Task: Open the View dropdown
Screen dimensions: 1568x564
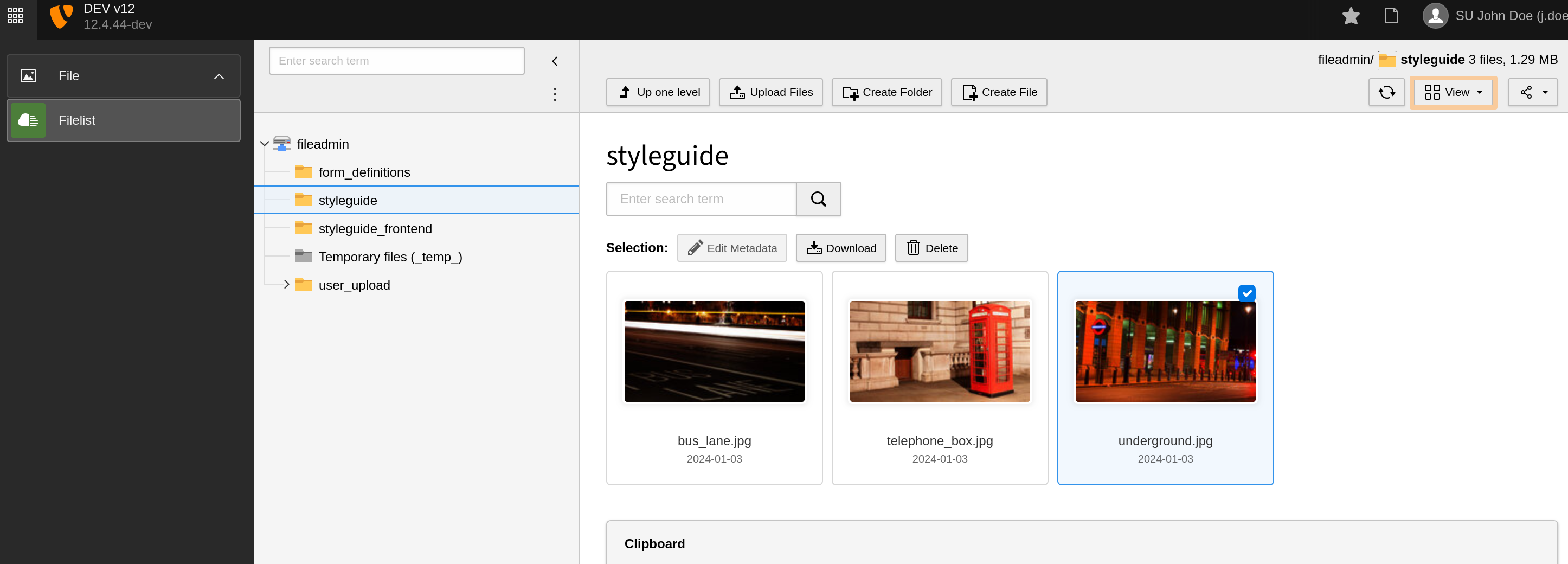Action: pyautogui.click(x=1453, y=93)
